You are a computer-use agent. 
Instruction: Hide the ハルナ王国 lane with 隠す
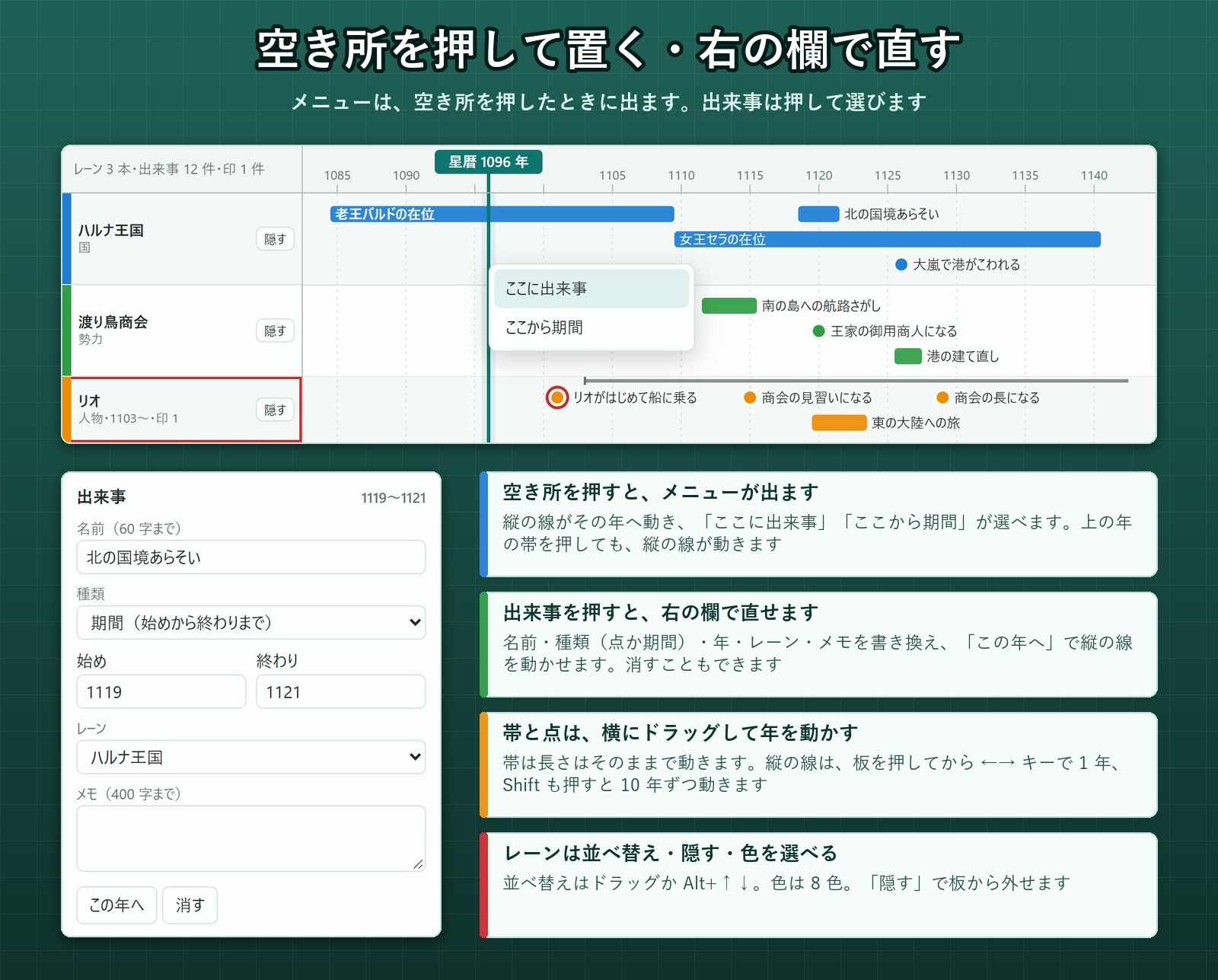coord(275,239)
